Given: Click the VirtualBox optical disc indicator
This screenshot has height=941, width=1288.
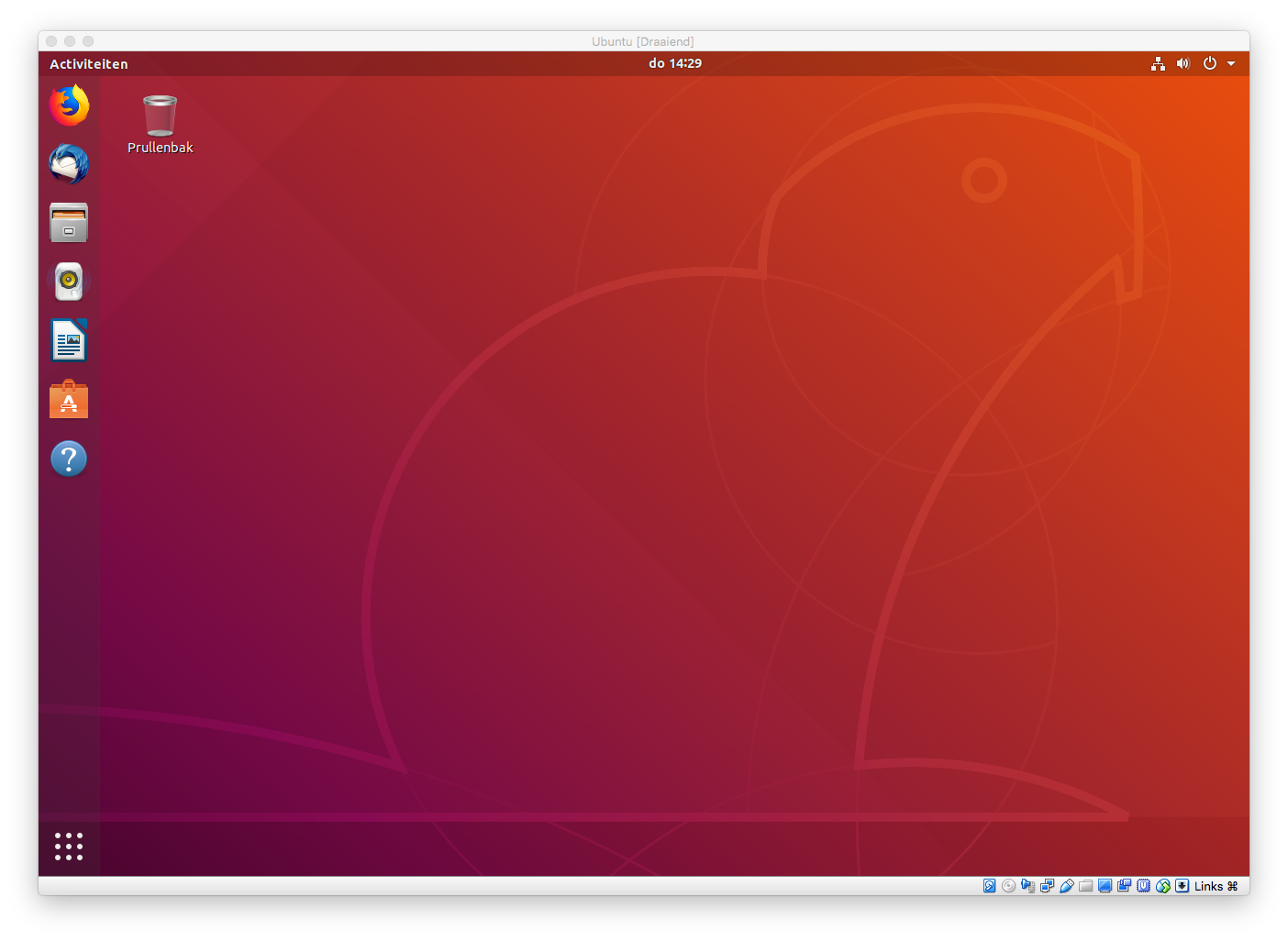Looking at the screenshot, I should coord(1008,886).
